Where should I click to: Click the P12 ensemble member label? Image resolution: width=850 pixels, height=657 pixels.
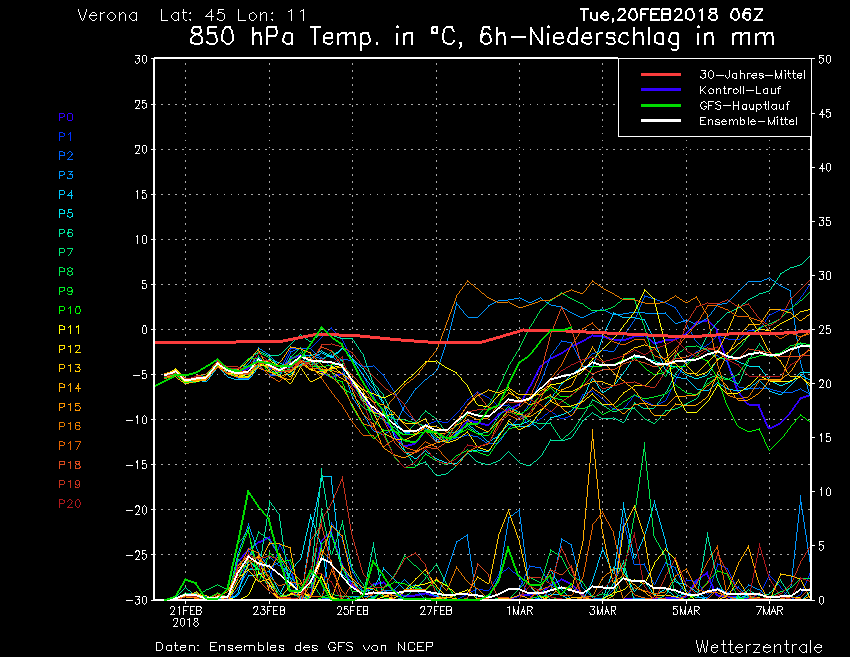(x=69, y=349)
